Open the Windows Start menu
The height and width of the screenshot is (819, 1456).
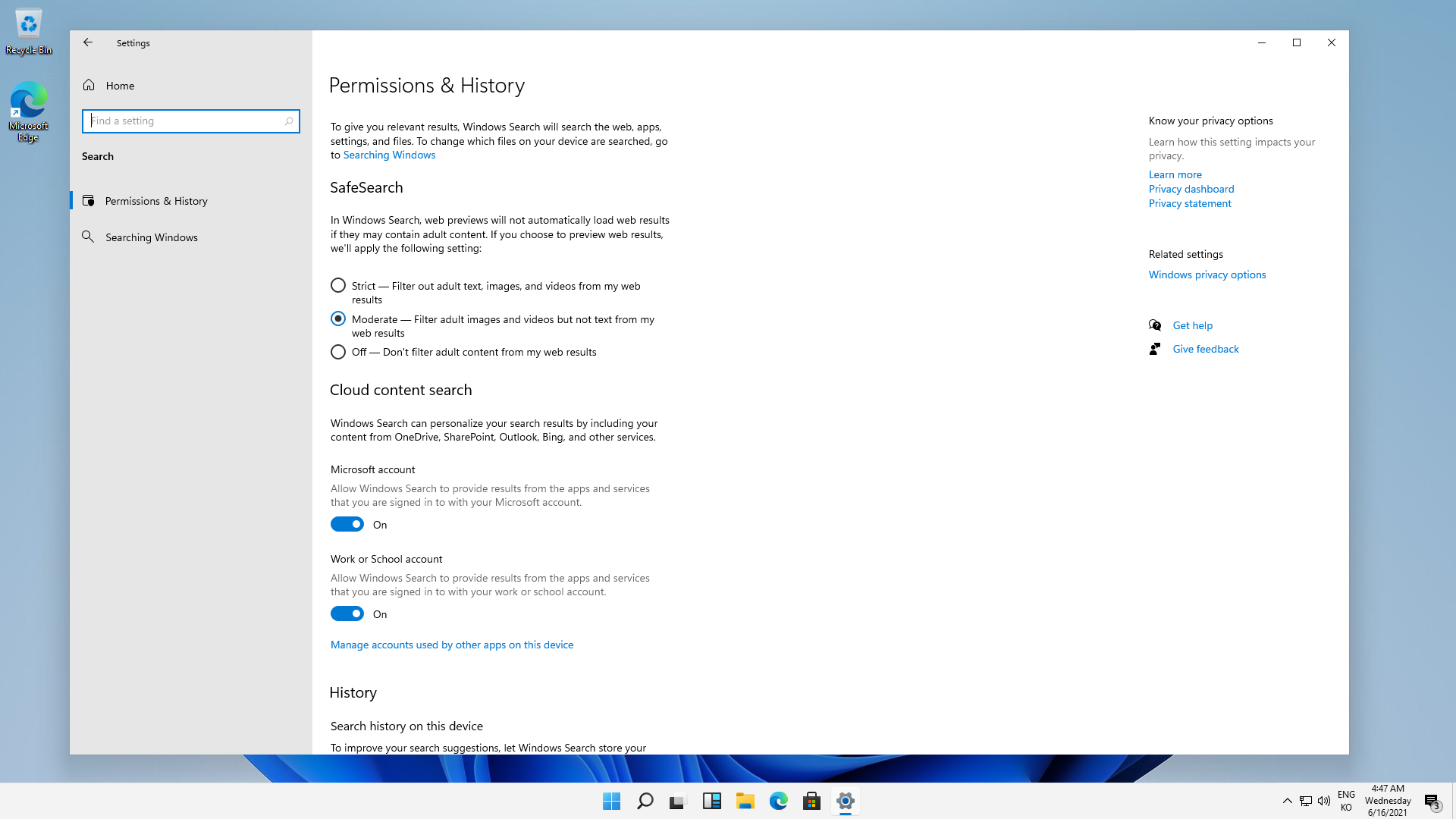(x=611, y=801)
